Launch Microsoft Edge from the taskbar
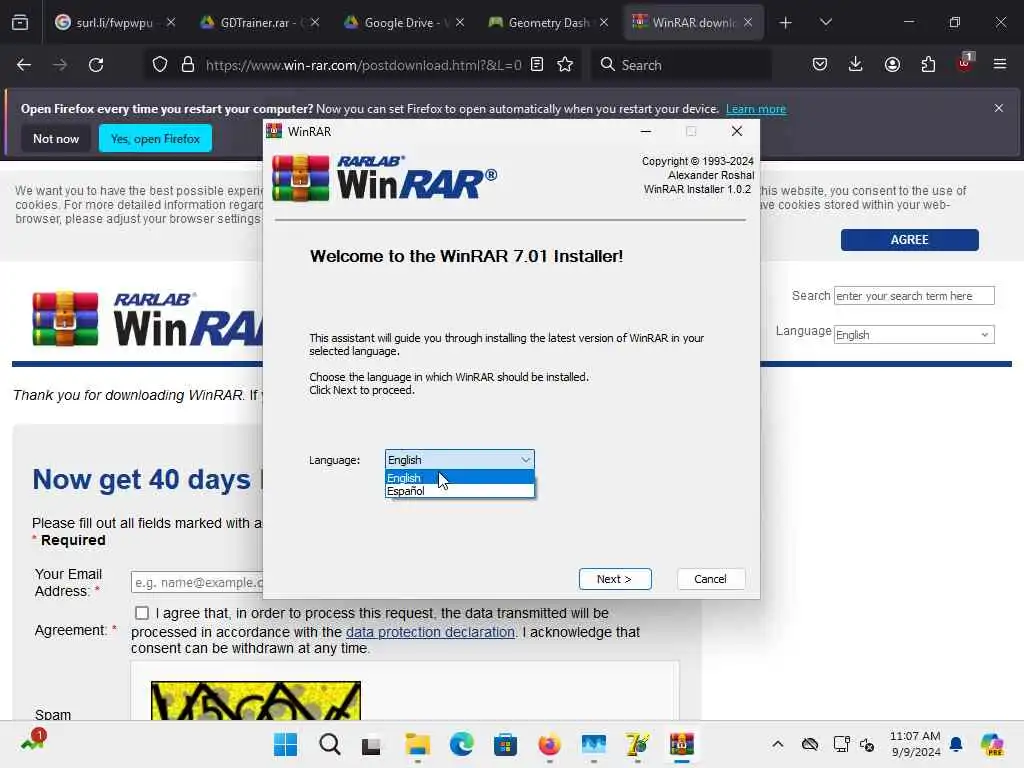Screen dimensions: 1024x768 pos(461,744)
